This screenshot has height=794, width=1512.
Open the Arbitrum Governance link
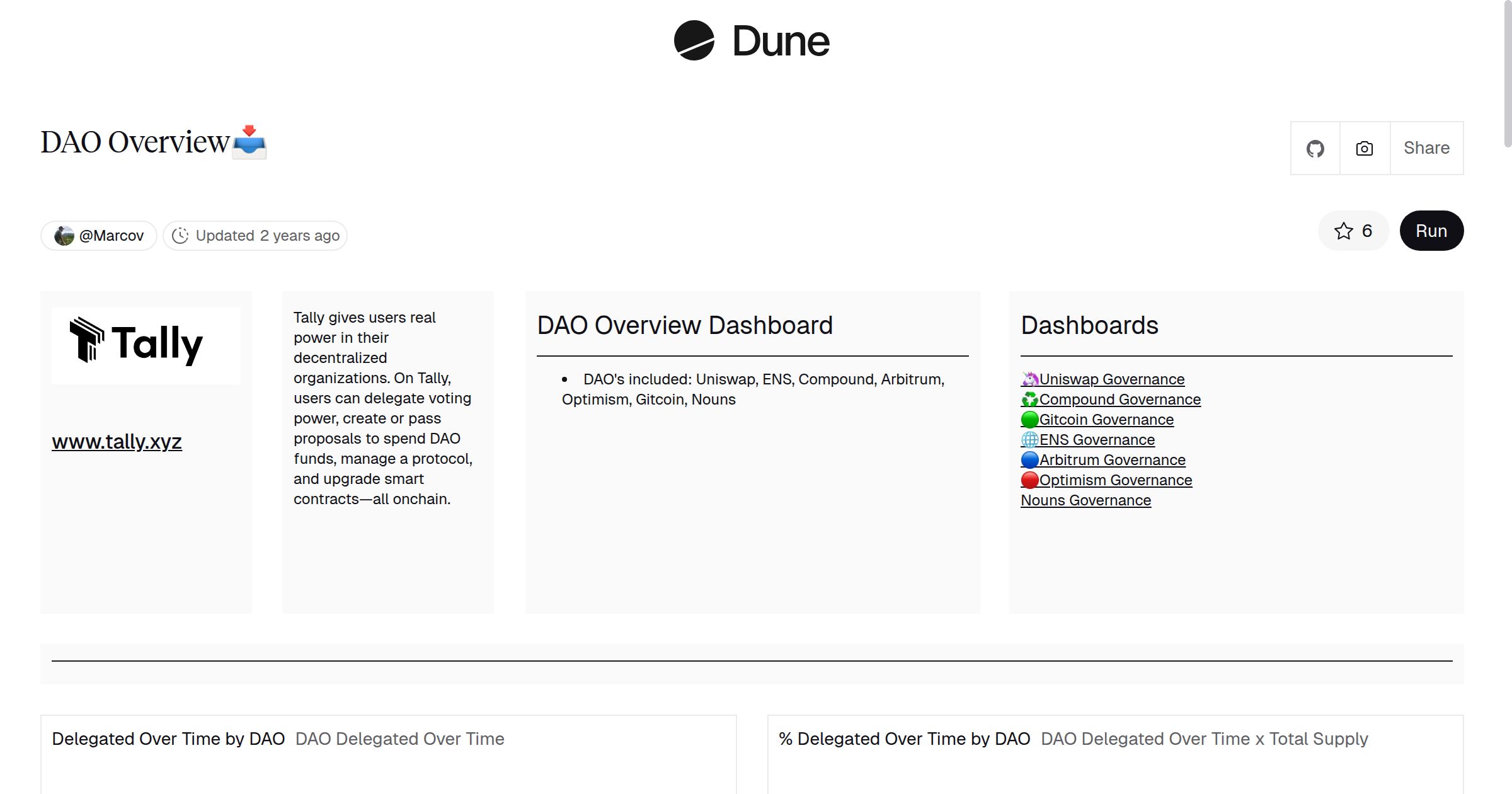(x=1113, y=459)
